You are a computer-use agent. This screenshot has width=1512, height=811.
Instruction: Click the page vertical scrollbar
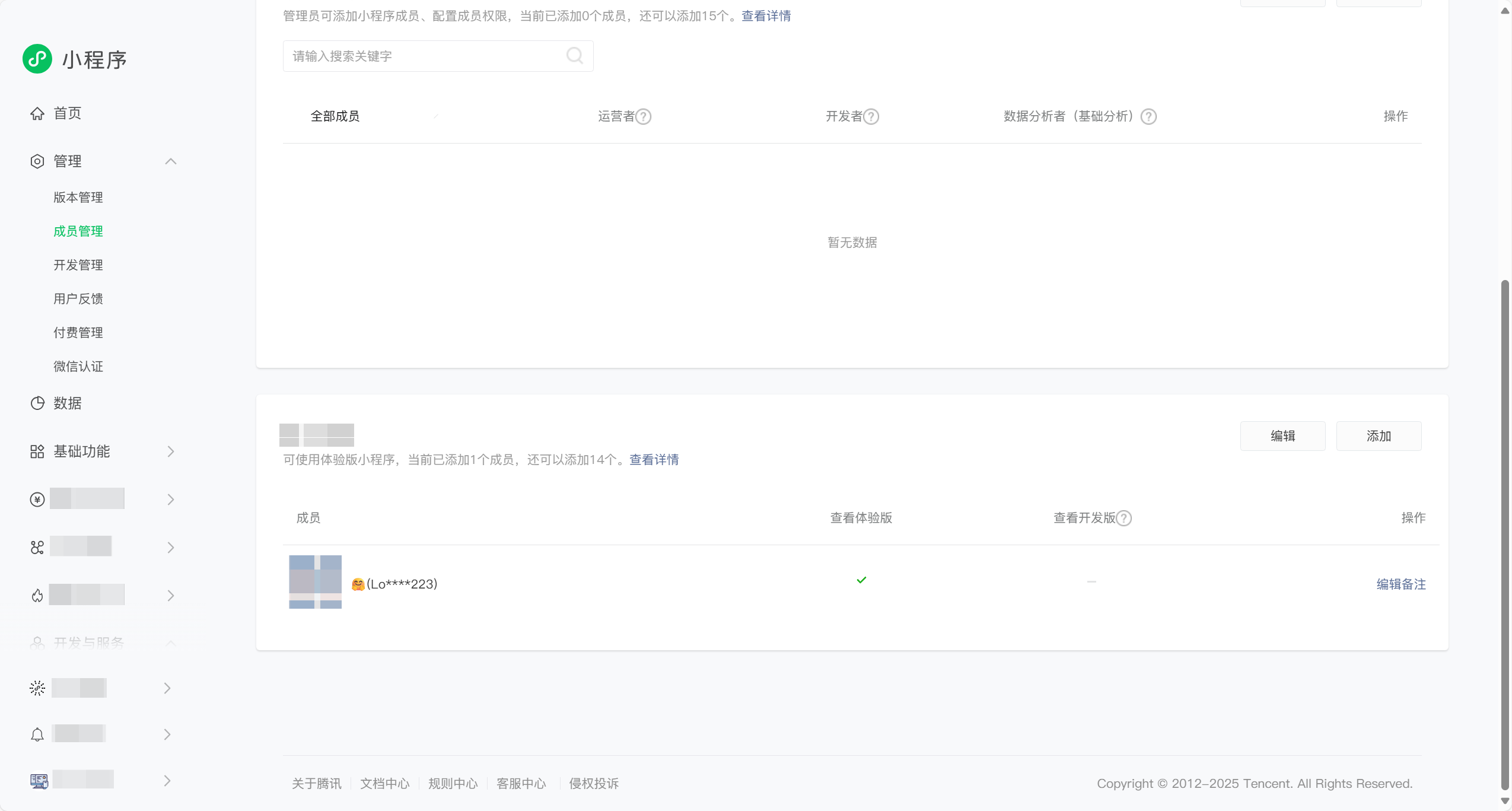click(x=1505, y=534)
